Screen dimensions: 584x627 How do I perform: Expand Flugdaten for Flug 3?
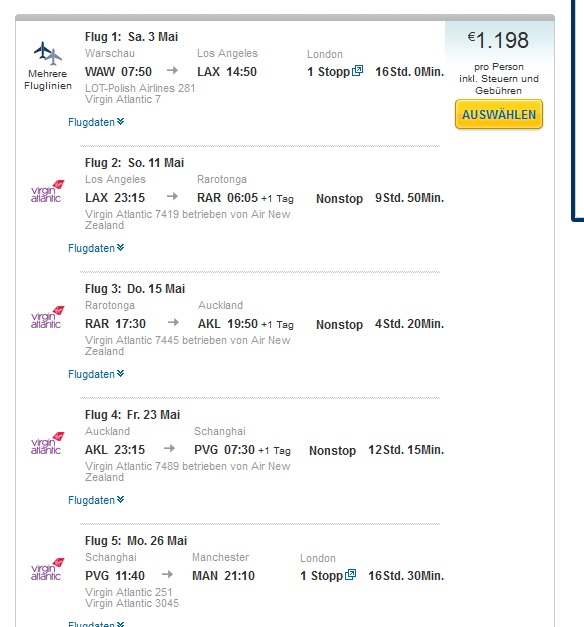point(96,374)
